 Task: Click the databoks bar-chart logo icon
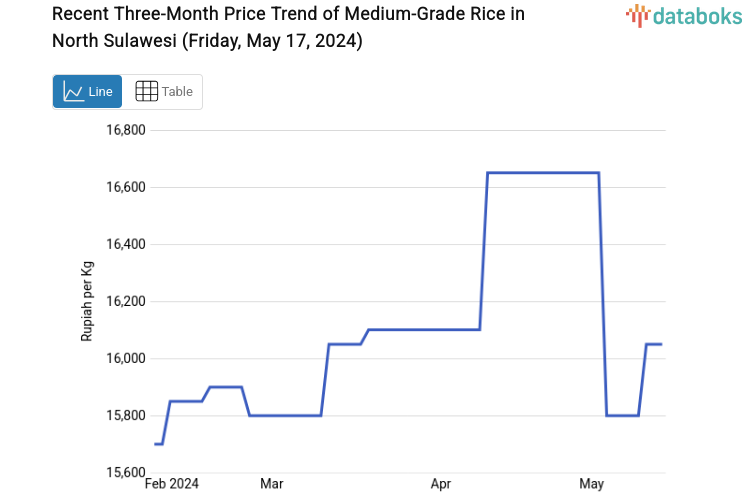pos(639,15)
